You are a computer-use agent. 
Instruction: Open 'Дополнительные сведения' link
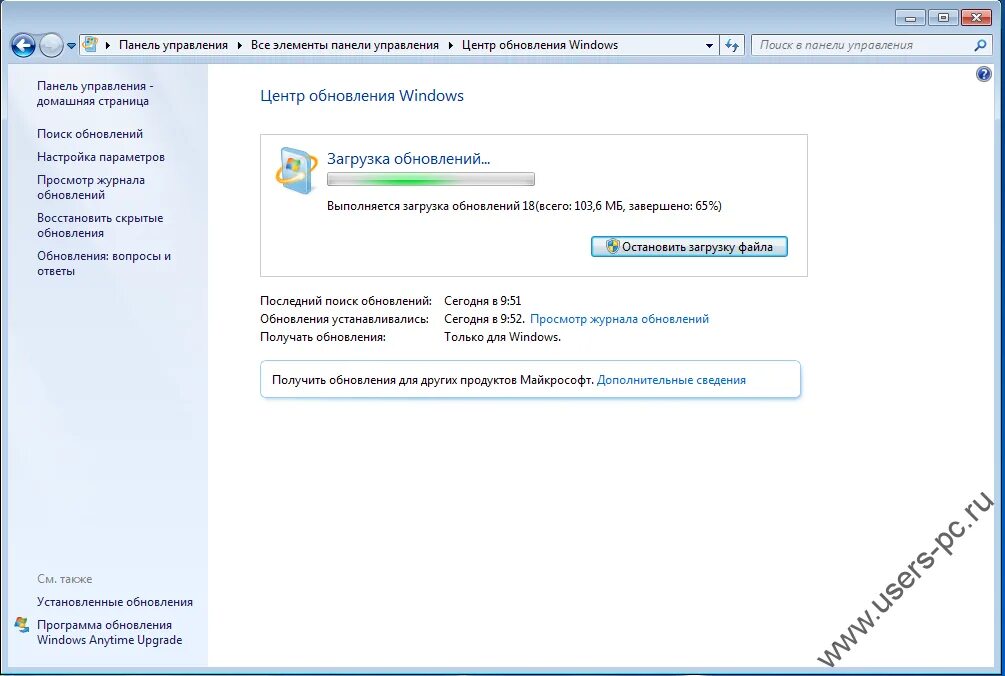pyautogui.click(x=671, y=380)
